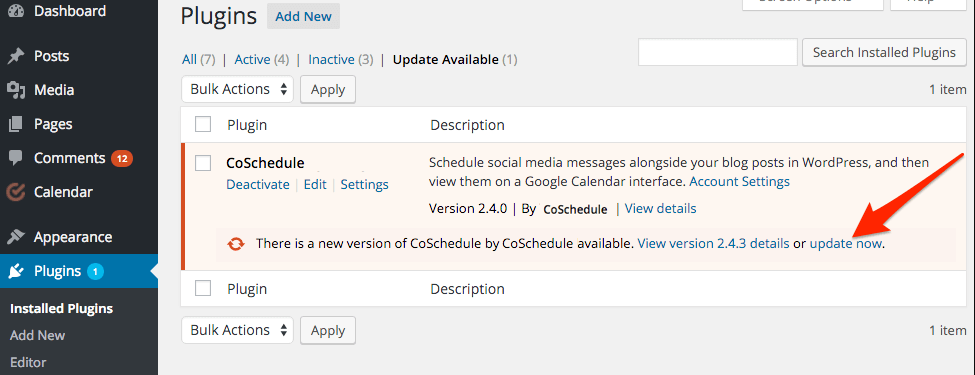Screen dimensions: 975x375
Task: Show Active plugins filter
Action: click(x=252, y=60)
